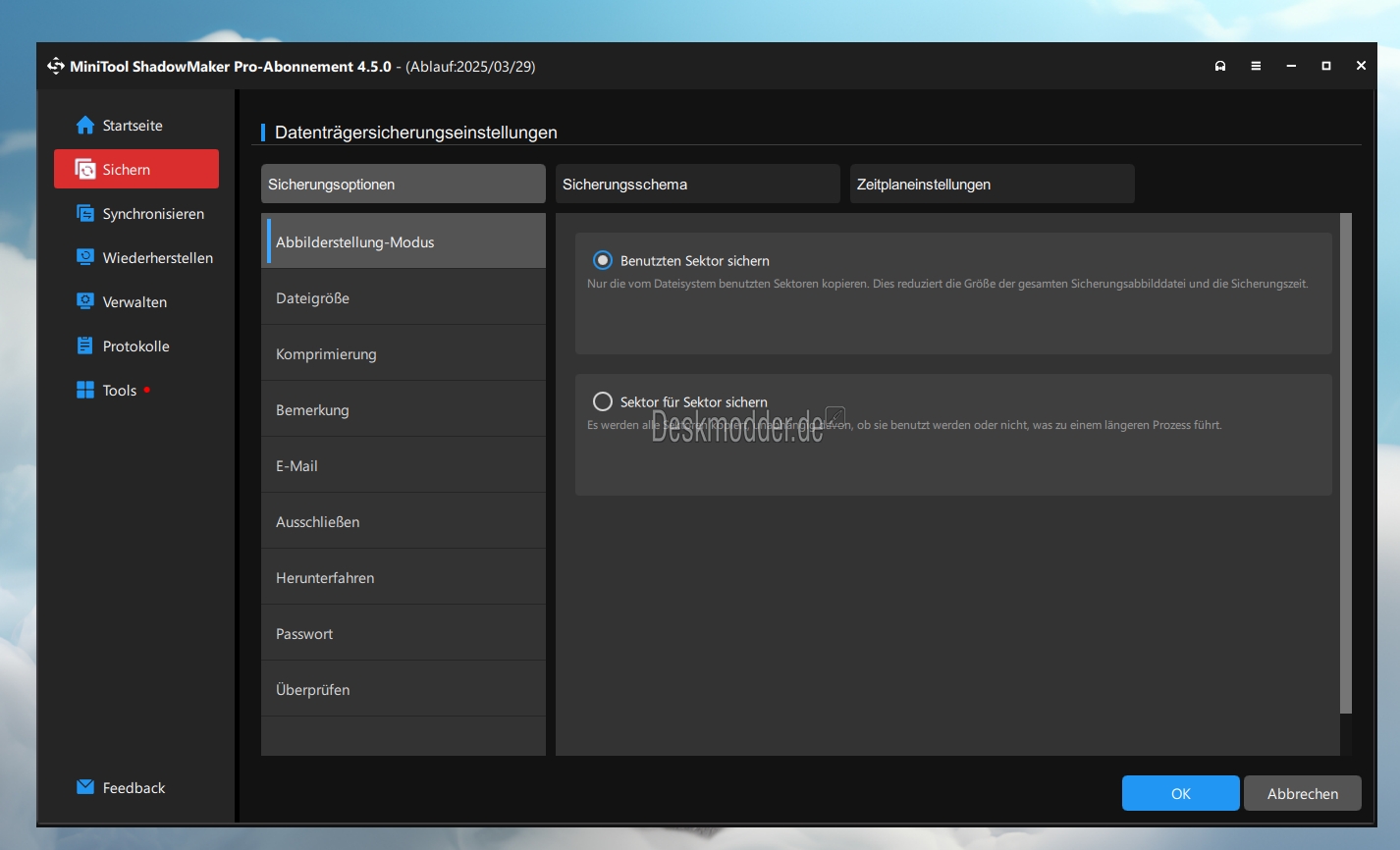Open Komprimierung settings entry
This screenshot has height=850, width=1400.
tap(404, 353)
